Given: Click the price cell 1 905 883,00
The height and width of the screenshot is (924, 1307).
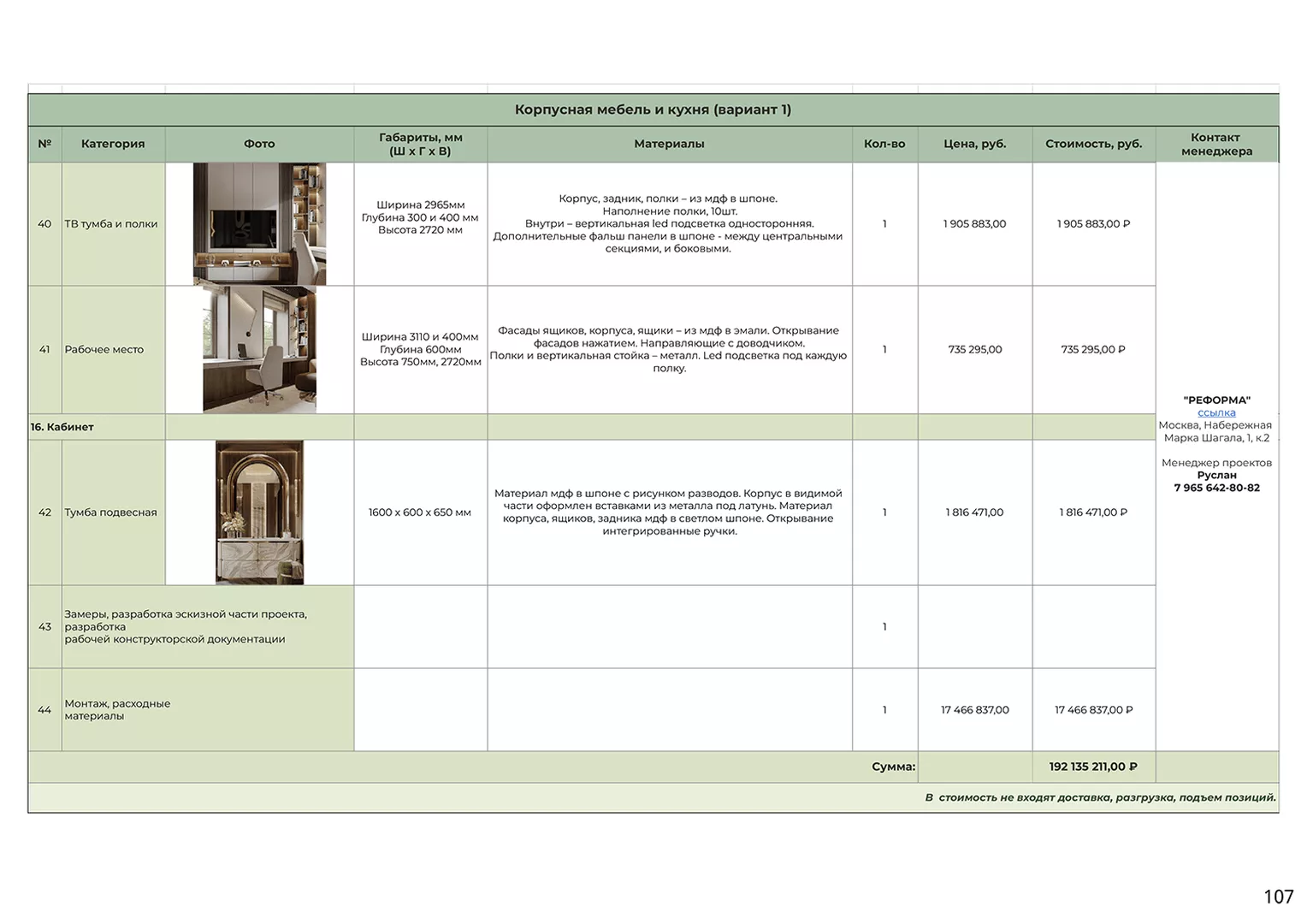Looking at the screenshot, I should pyautogui.click(x=974, y=223).
